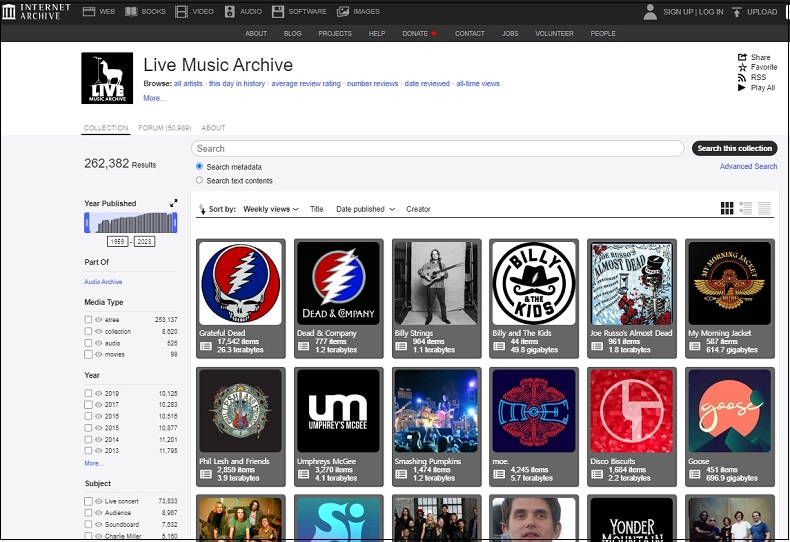Check the etree media type box
This screenshot has width=790, height=542.
coord(88,319)
